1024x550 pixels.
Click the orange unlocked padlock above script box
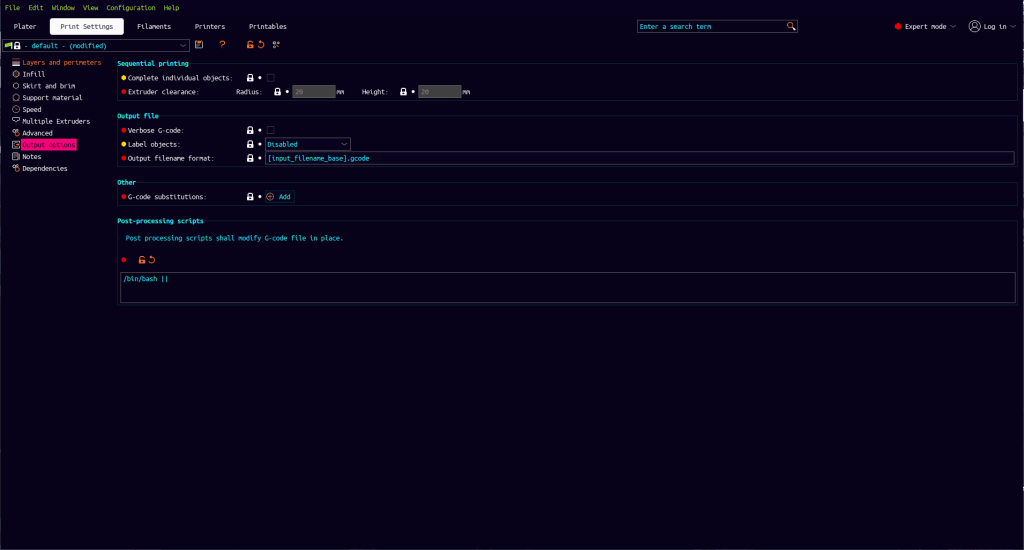(141, 260)
